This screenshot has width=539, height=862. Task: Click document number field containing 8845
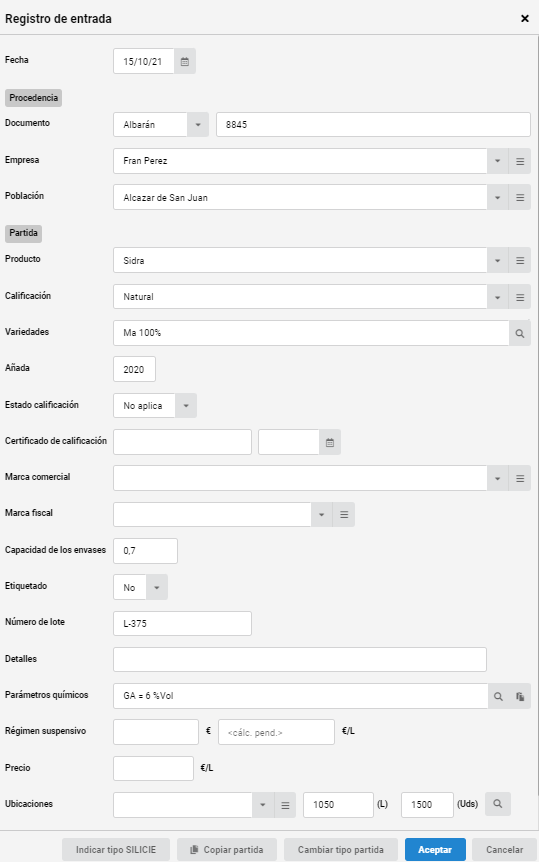373,125
